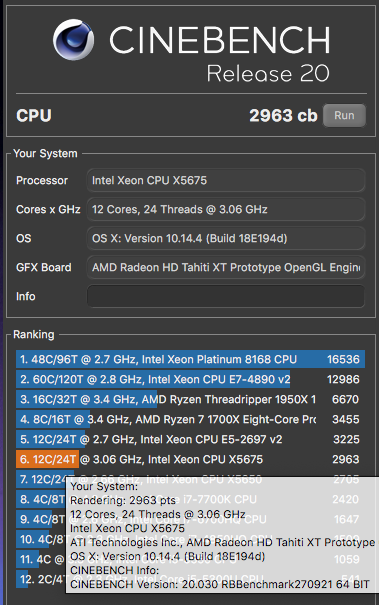Select the highlighted orange Xeon X5675 ranking row
Viewport: 379px width, 605px height.
pyautogui.click(x=190, y=459)
